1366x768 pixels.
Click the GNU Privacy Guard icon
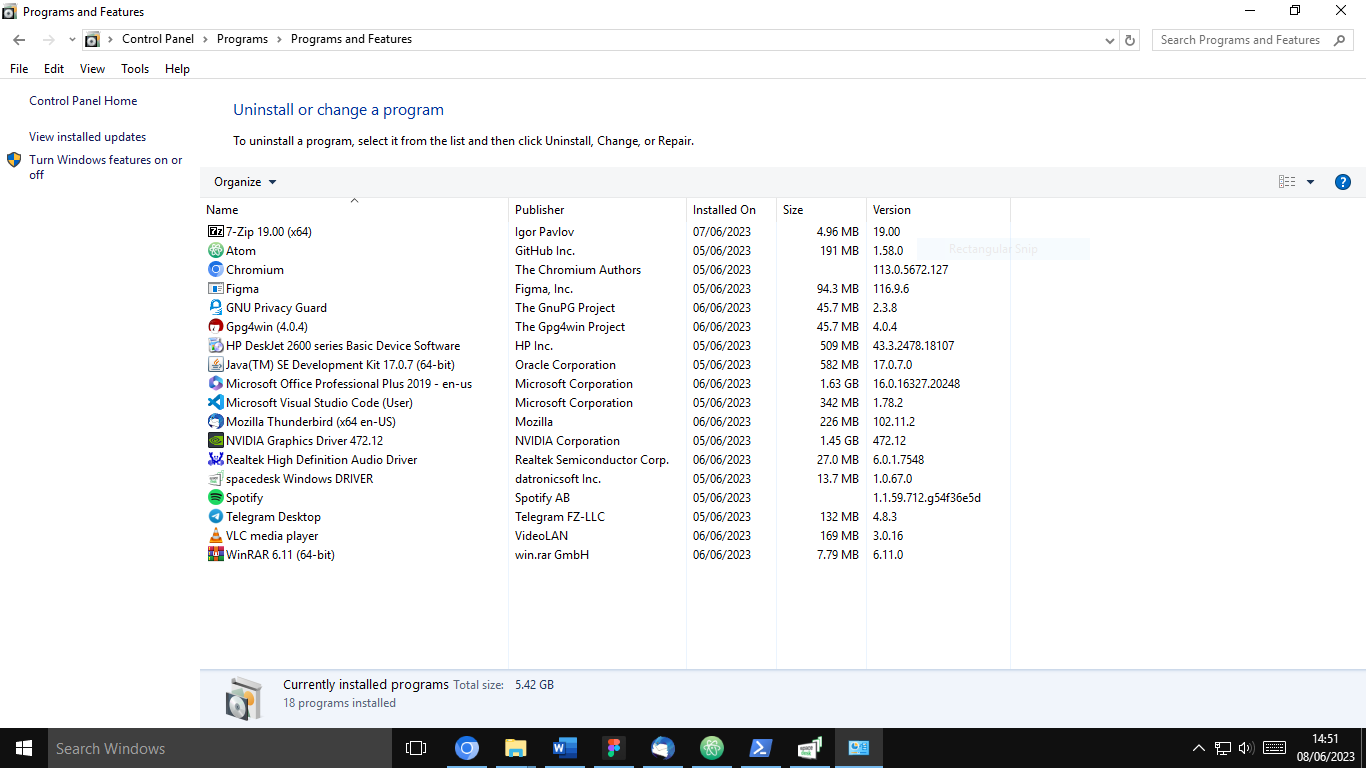215,307
